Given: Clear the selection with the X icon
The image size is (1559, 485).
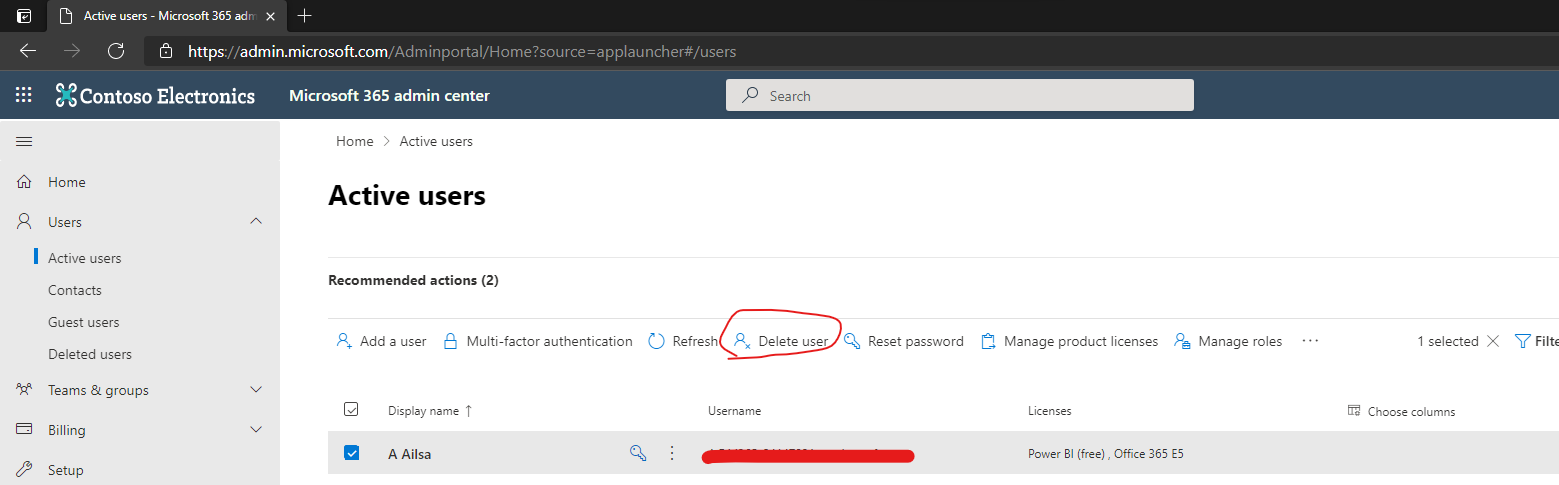Looking at the screenshot, I should pyautogui.click(x=1493, y=341).
